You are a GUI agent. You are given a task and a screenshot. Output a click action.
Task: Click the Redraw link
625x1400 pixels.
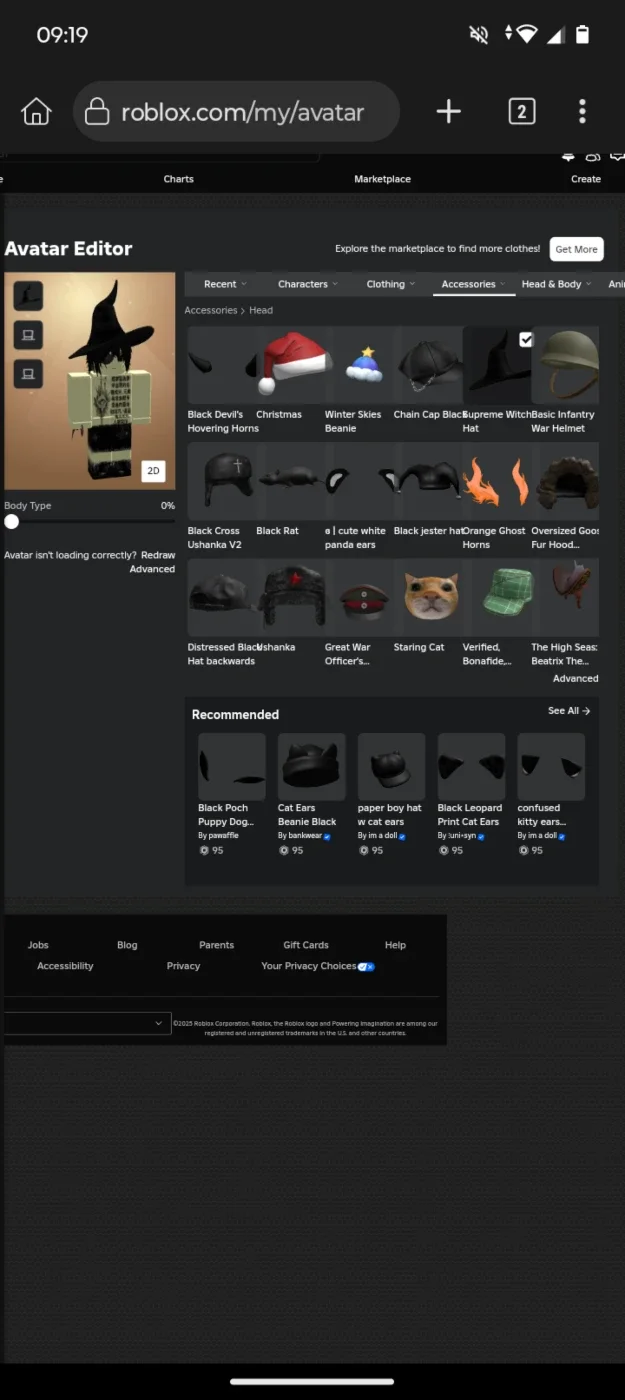tap(158, 555)
